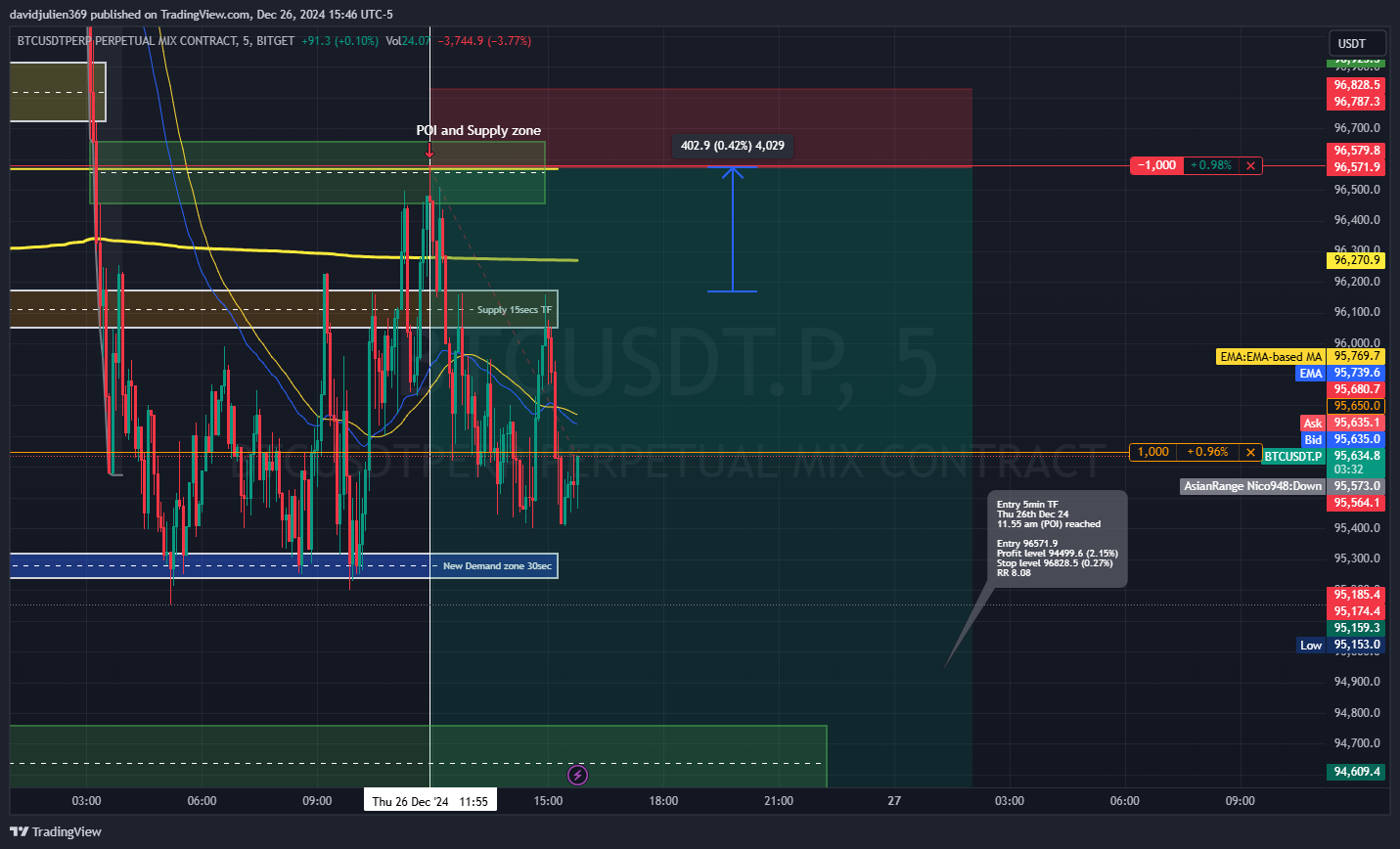This screenshot has height=849, width=1400.
Task: Click the Low price label
Action: coord(1311,646)
